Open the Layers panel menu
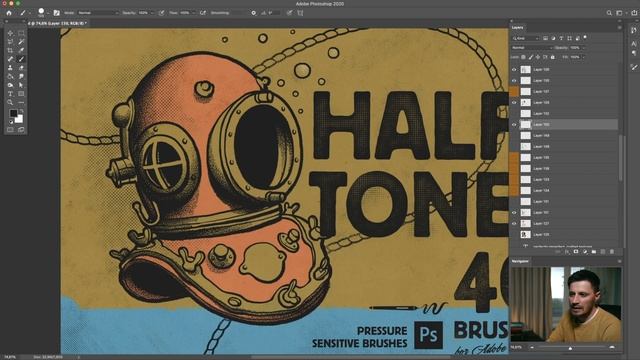 tap(620, 28)
